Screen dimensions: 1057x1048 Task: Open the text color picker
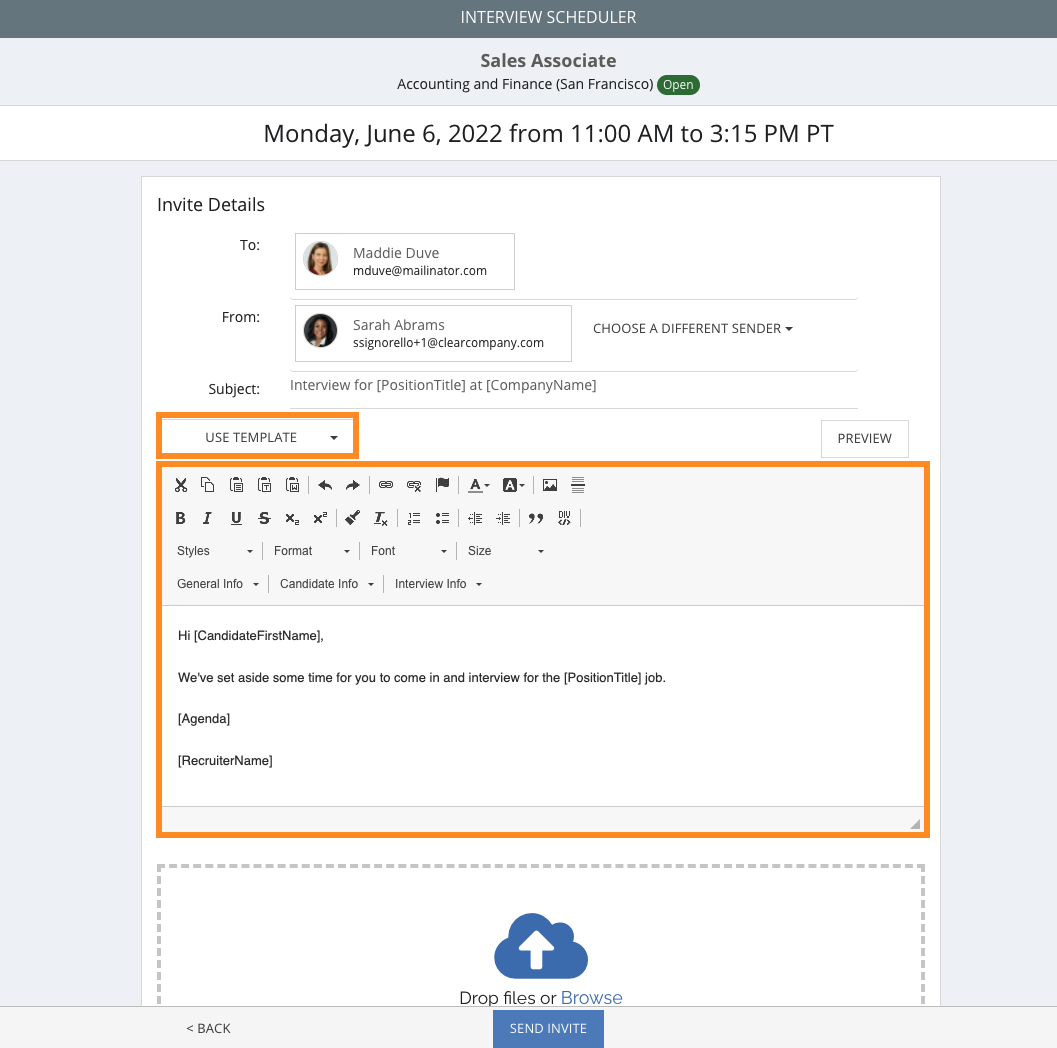[x=479, y=485]
